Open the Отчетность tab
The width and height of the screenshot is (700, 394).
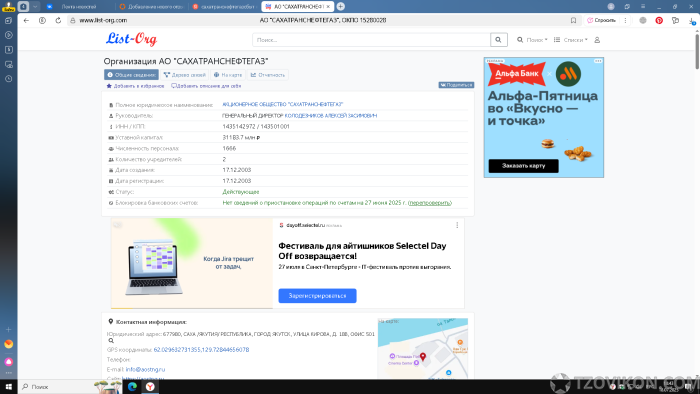(x=267, y=75)
